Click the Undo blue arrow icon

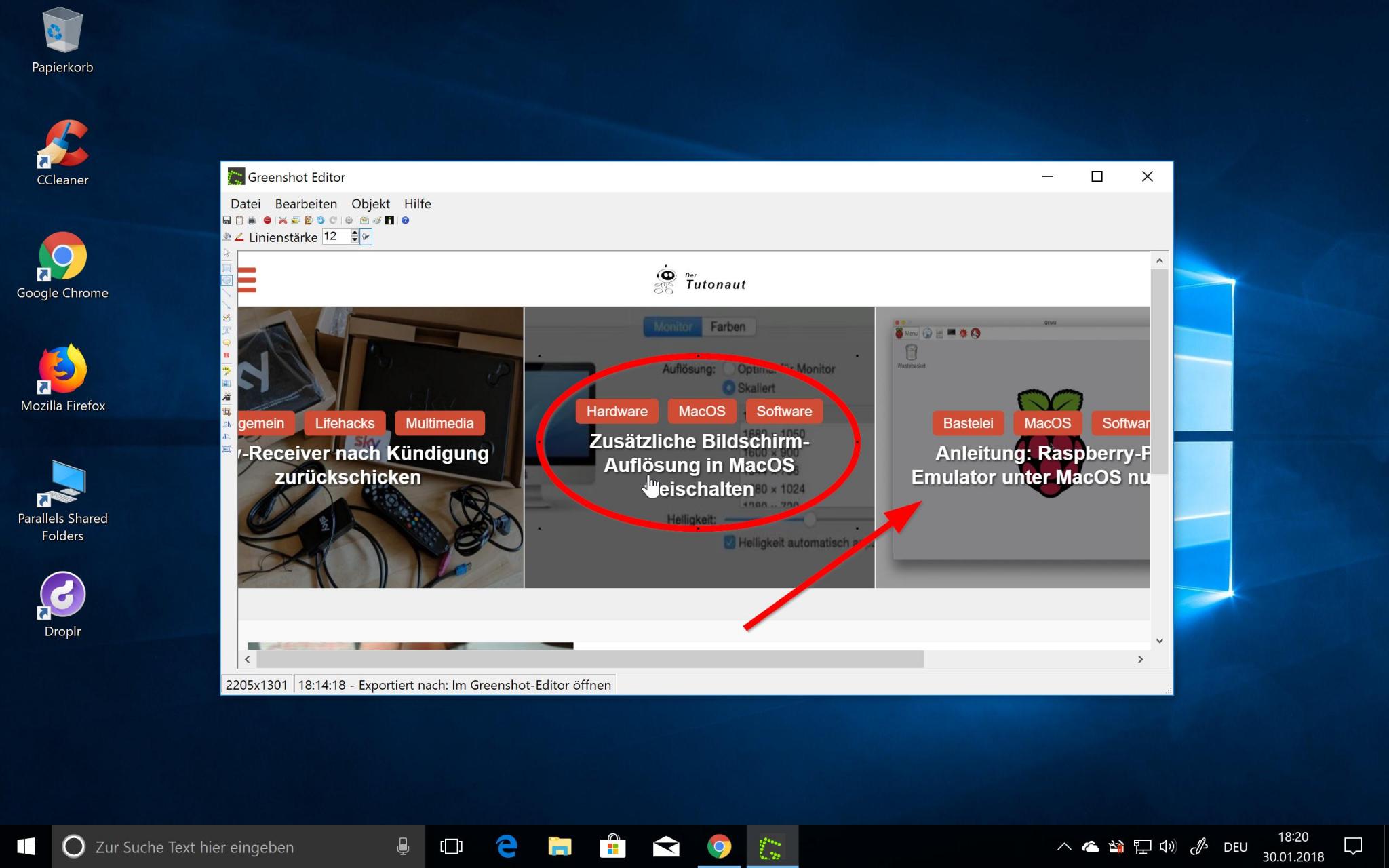(x=320, y=220)
